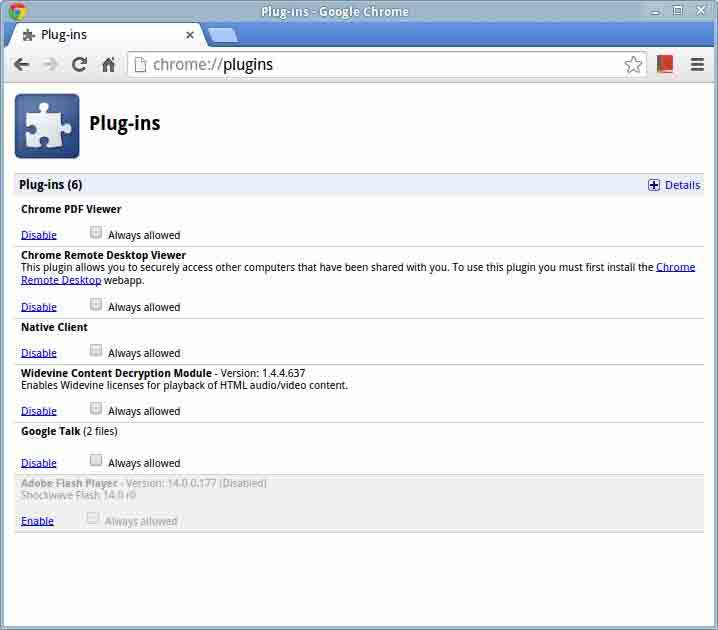The height and width of the screenshot is (630, 718).
Task: Click Widevine version 1.4.4.637 text
Action: pos(263,373)
